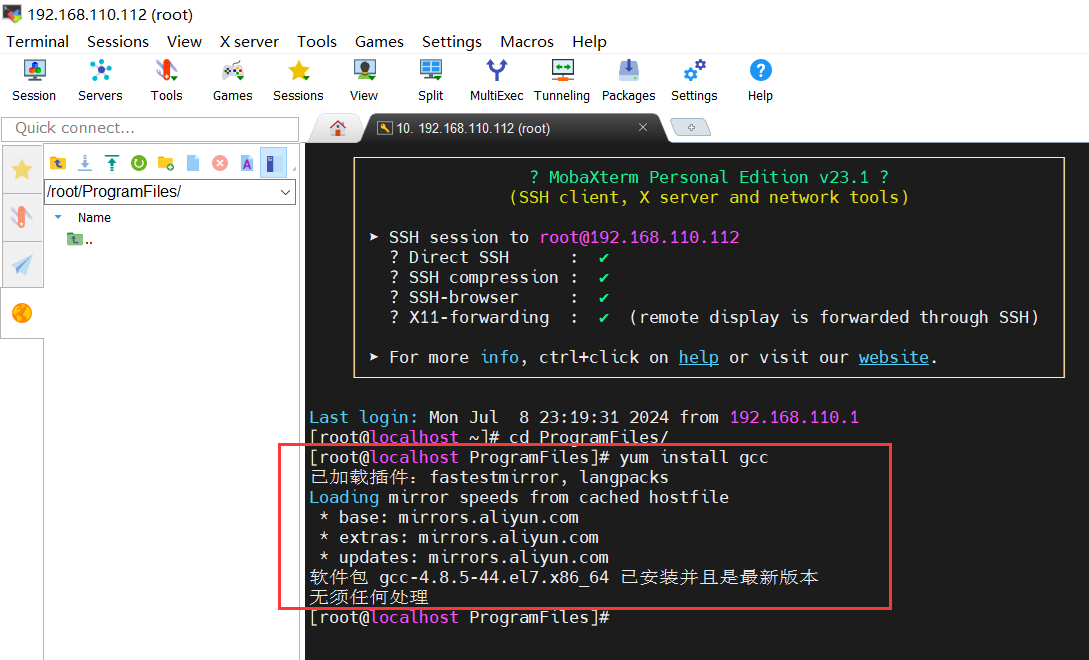The image size is (1089, 660).
Task: Open a new terminal tab
Action: 691,127
